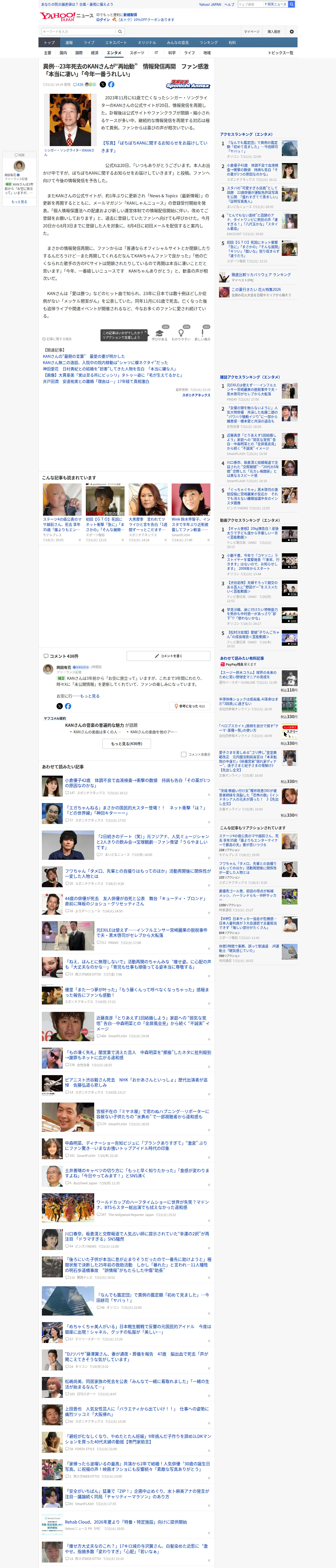Select the スポーツ category
336x1568 pixels.
coord(137,53)
